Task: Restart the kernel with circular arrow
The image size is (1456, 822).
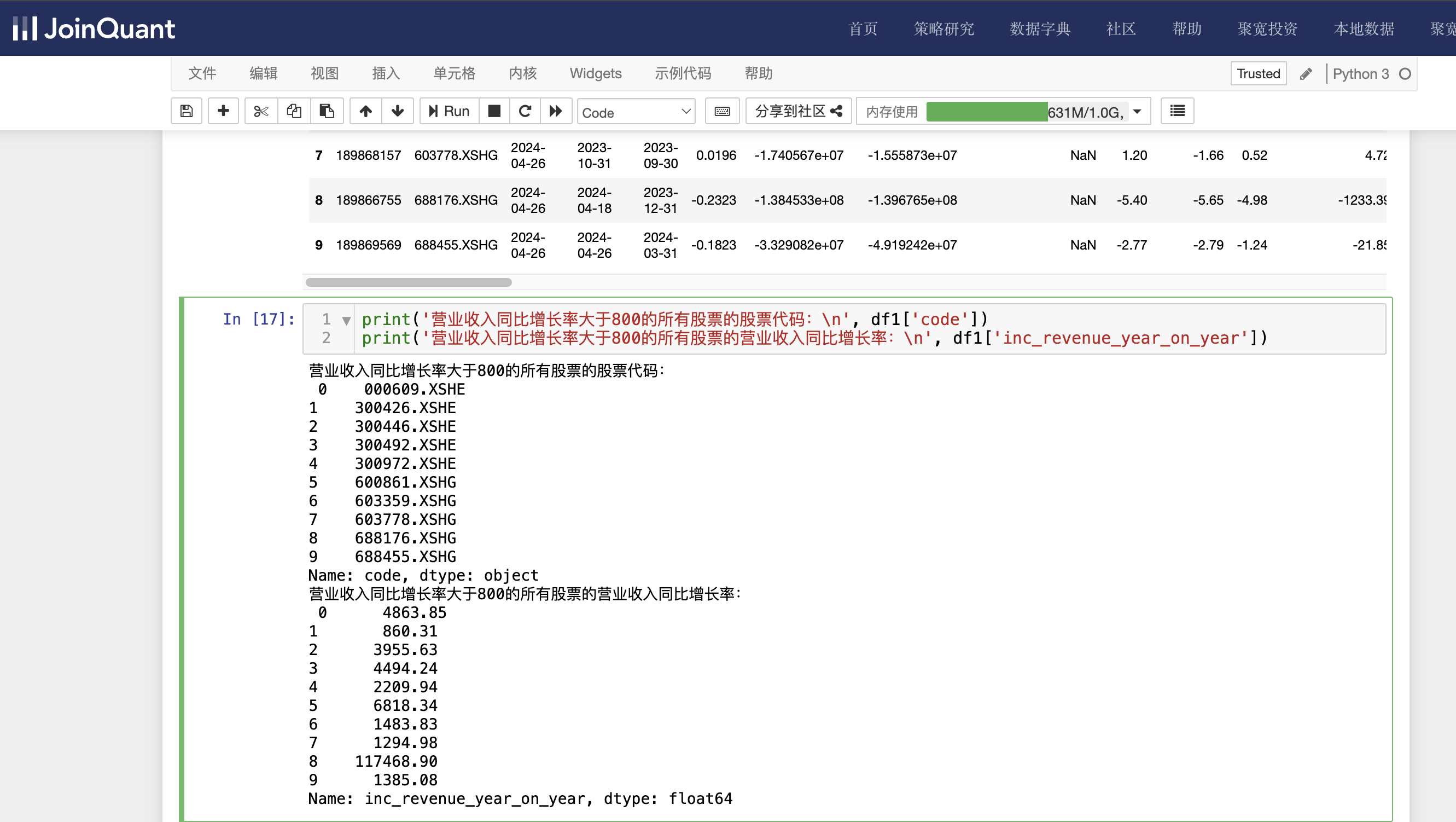Action: (525, 111)
